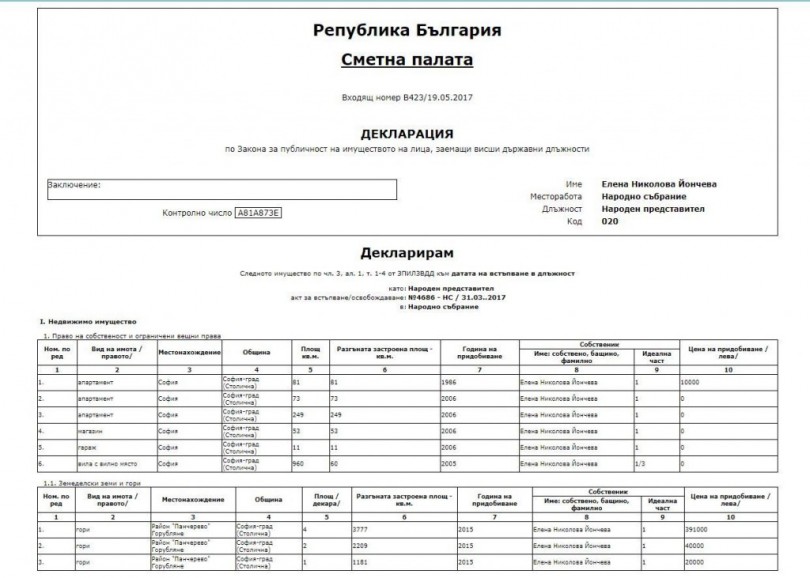The image size is (810, 578).
Task: Click the area cell '960'
Action: [310, 464]
